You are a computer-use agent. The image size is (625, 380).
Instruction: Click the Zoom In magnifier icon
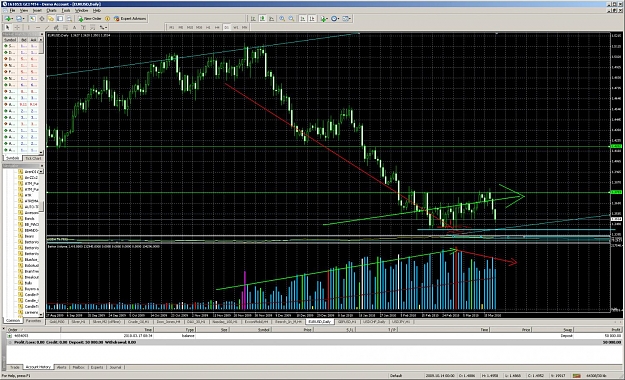coord(282,18)
